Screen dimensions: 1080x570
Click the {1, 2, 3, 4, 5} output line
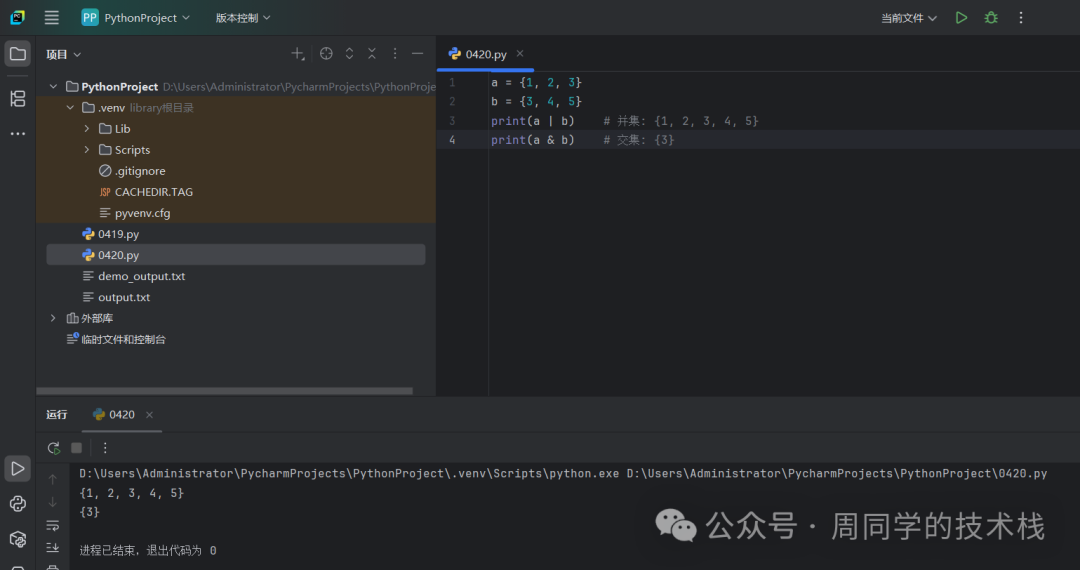(x=132, y=493)
